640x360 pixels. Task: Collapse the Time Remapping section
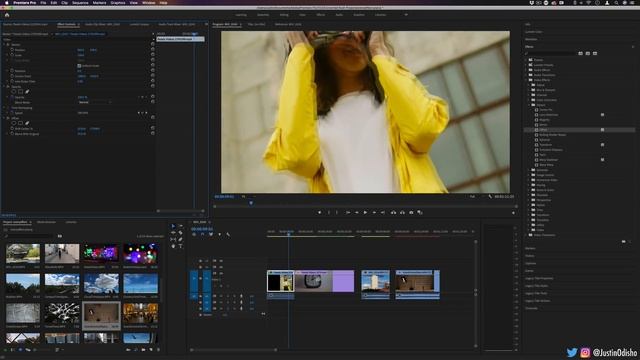point(4,108)
